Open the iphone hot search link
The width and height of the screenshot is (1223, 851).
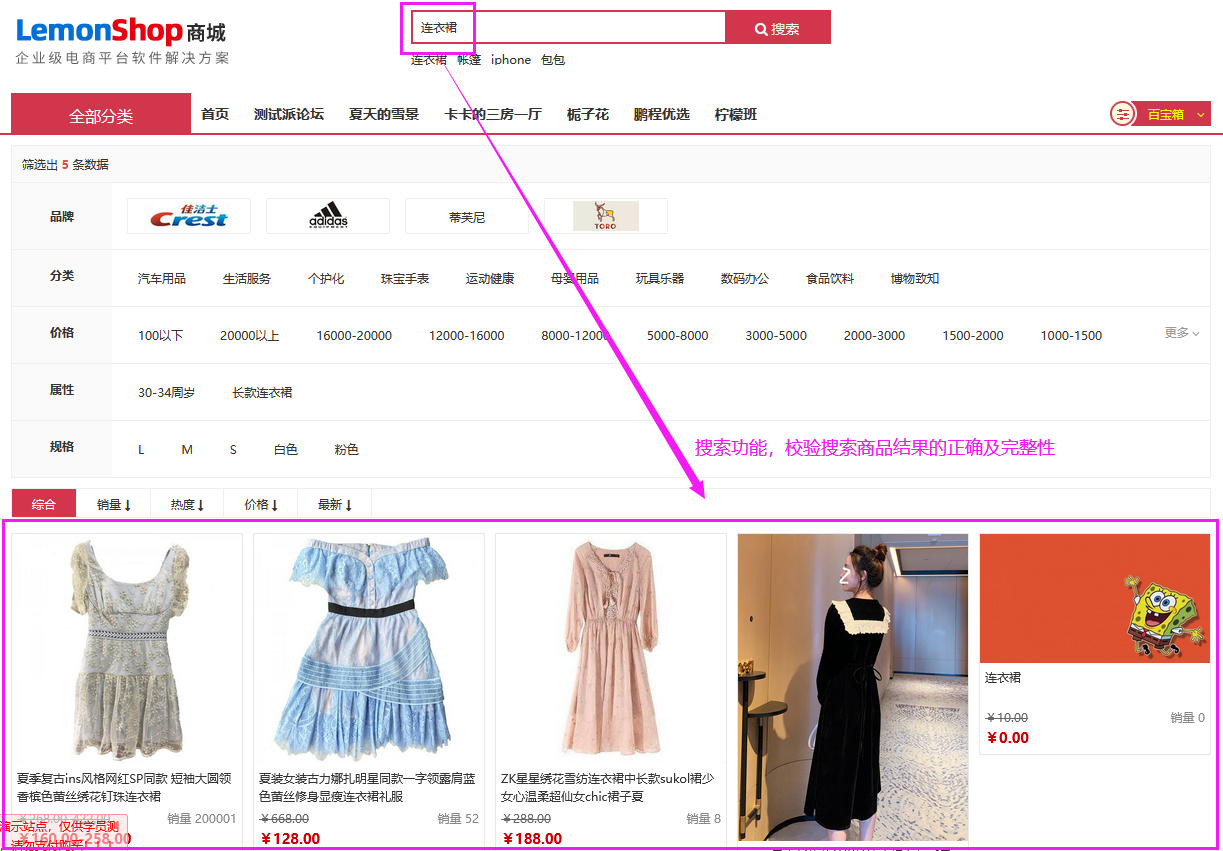pyautogui.click(x=510, y=59)
